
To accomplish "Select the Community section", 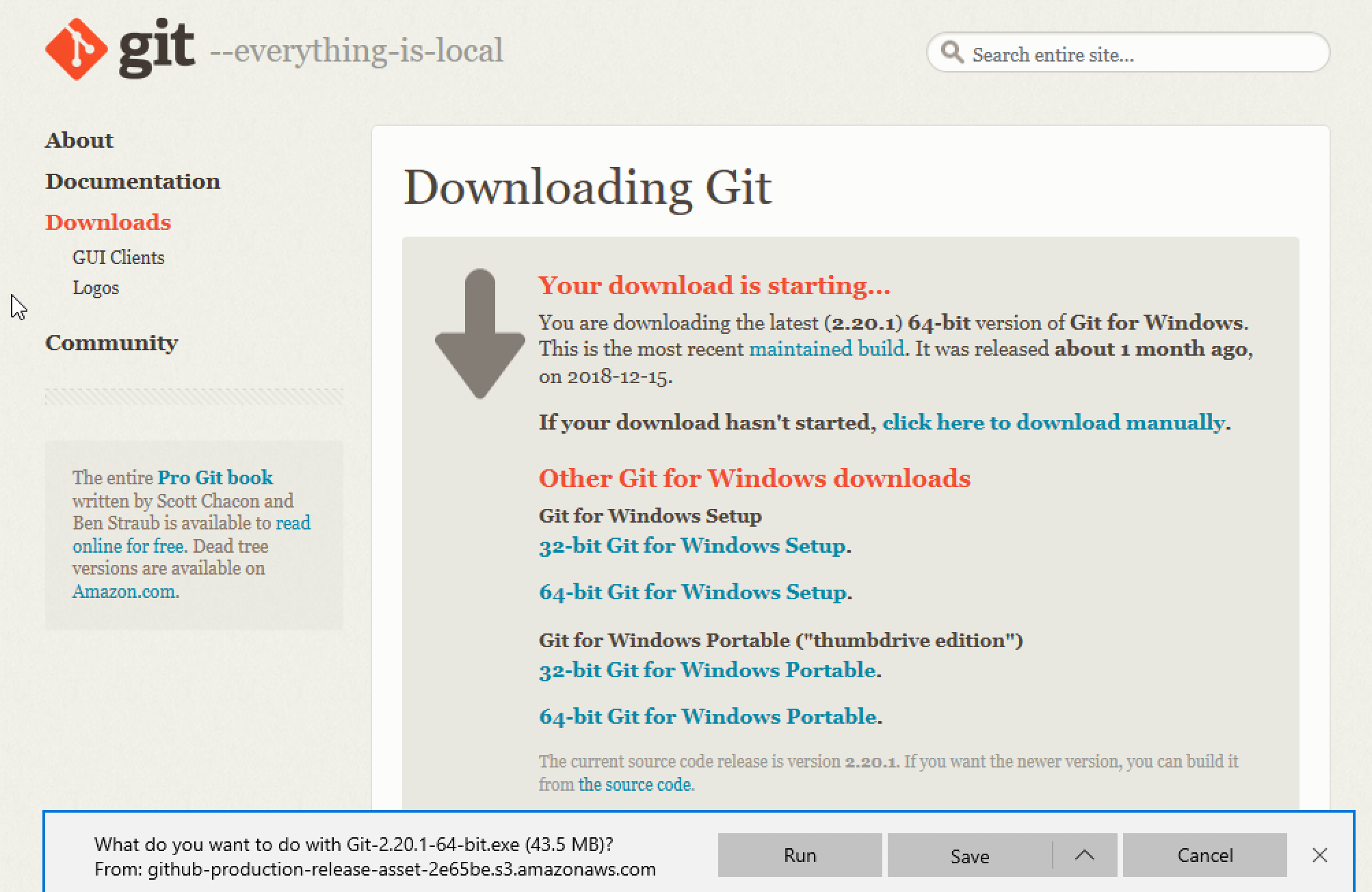I will coord(111,342).
